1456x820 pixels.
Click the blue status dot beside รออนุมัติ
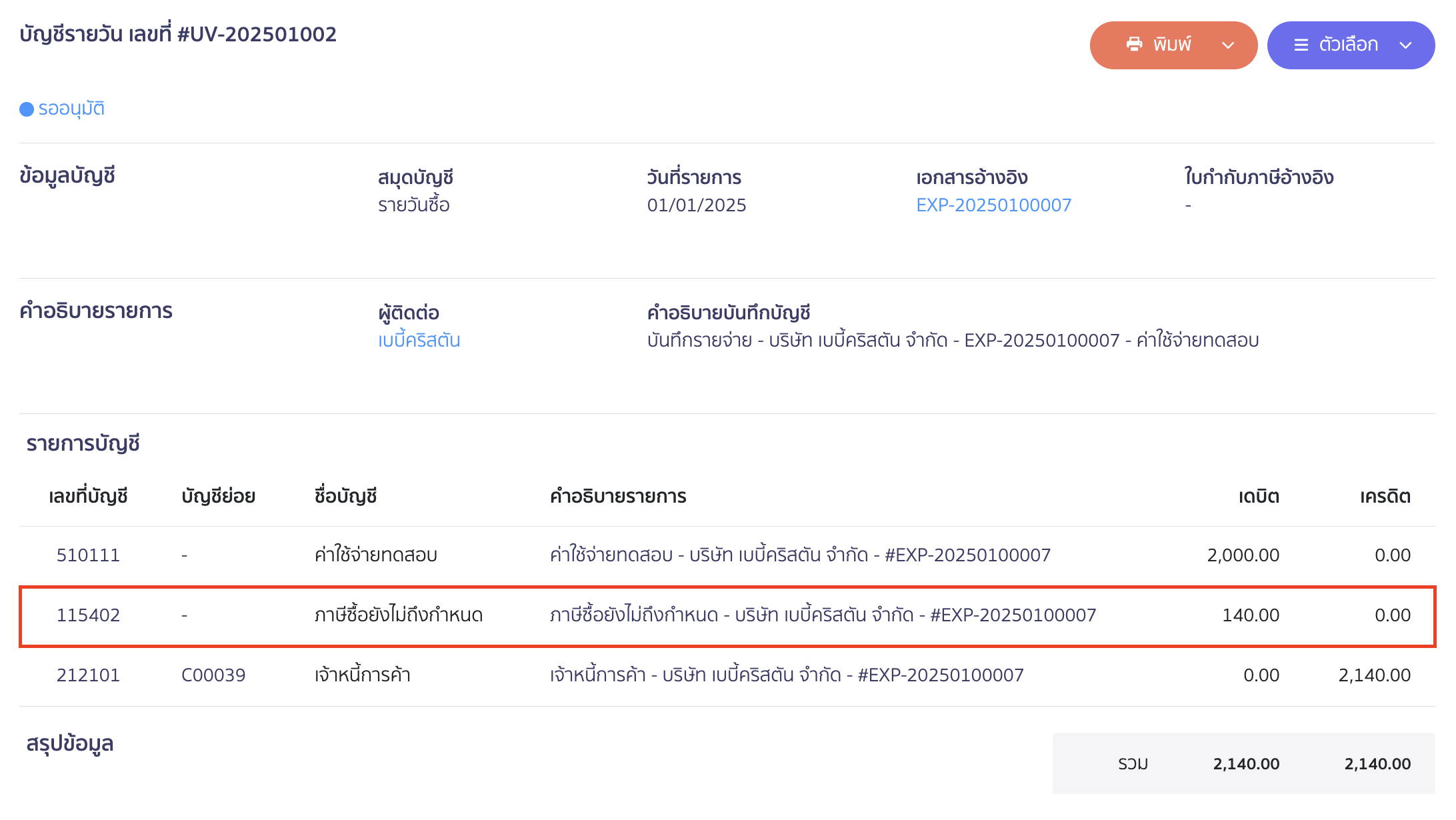coord(26,108)
